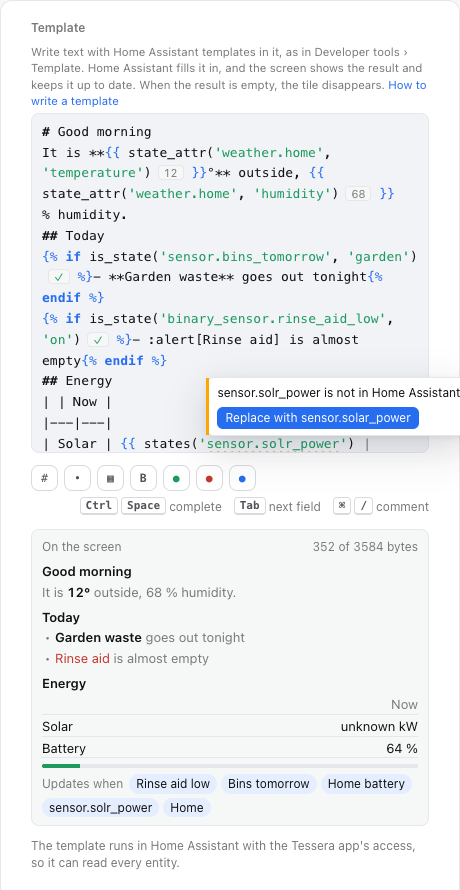Insert a bullet list item button
The height and width of the screenshot is (890, 460).
coord(77,478)
